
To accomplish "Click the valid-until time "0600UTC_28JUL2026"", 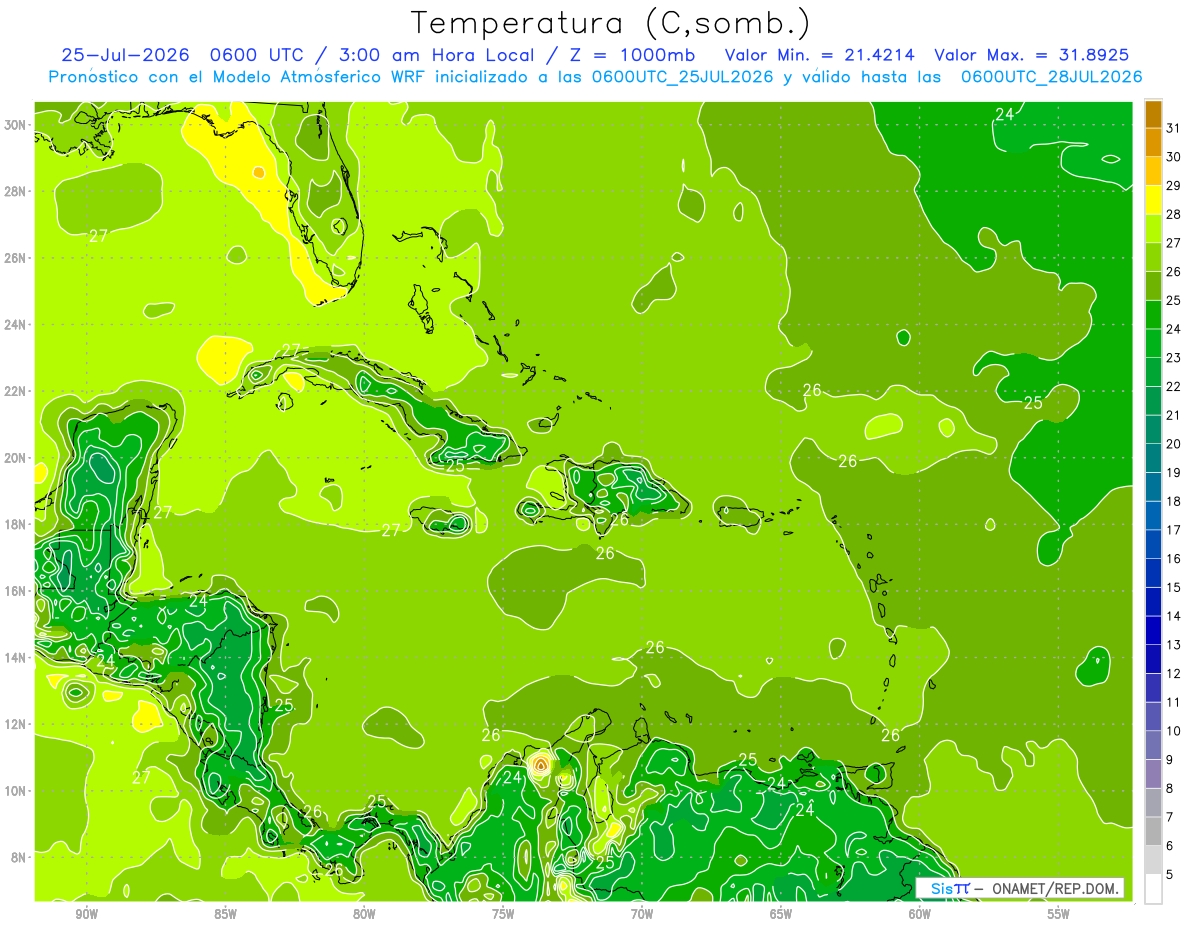I will point(1051,77).
